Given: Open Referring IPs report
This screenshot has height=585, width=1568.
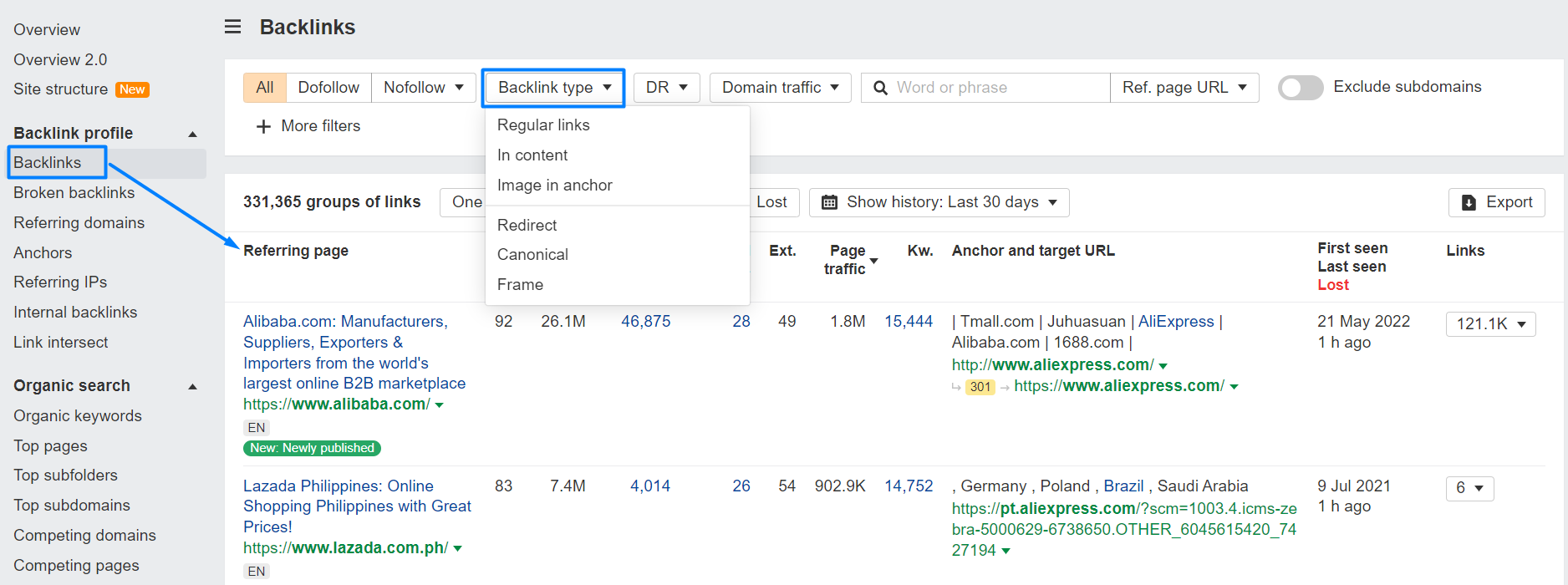Looking at the screenshot, I should [x=60, y=282].
